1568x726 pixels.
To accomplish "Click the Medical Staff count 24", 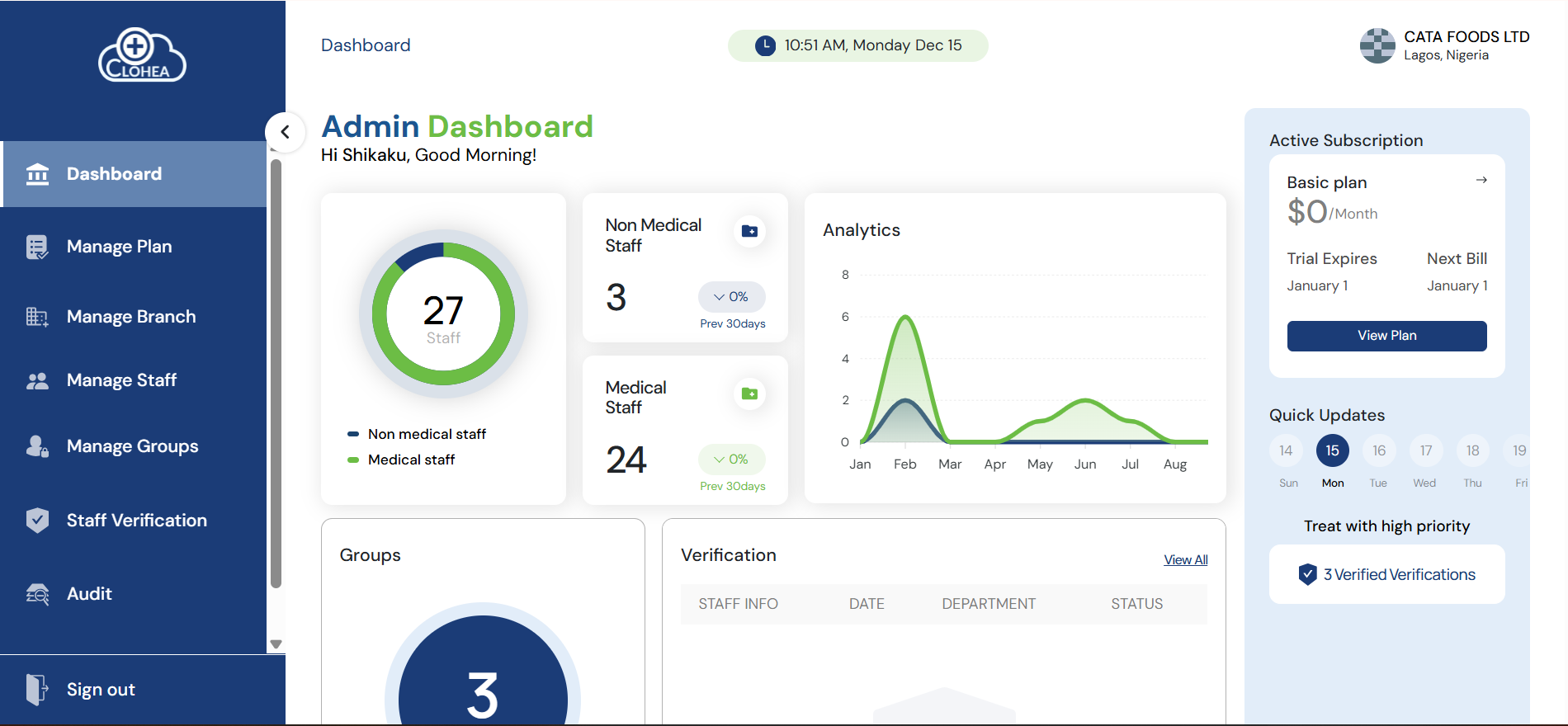I will (x=626, y=460).
